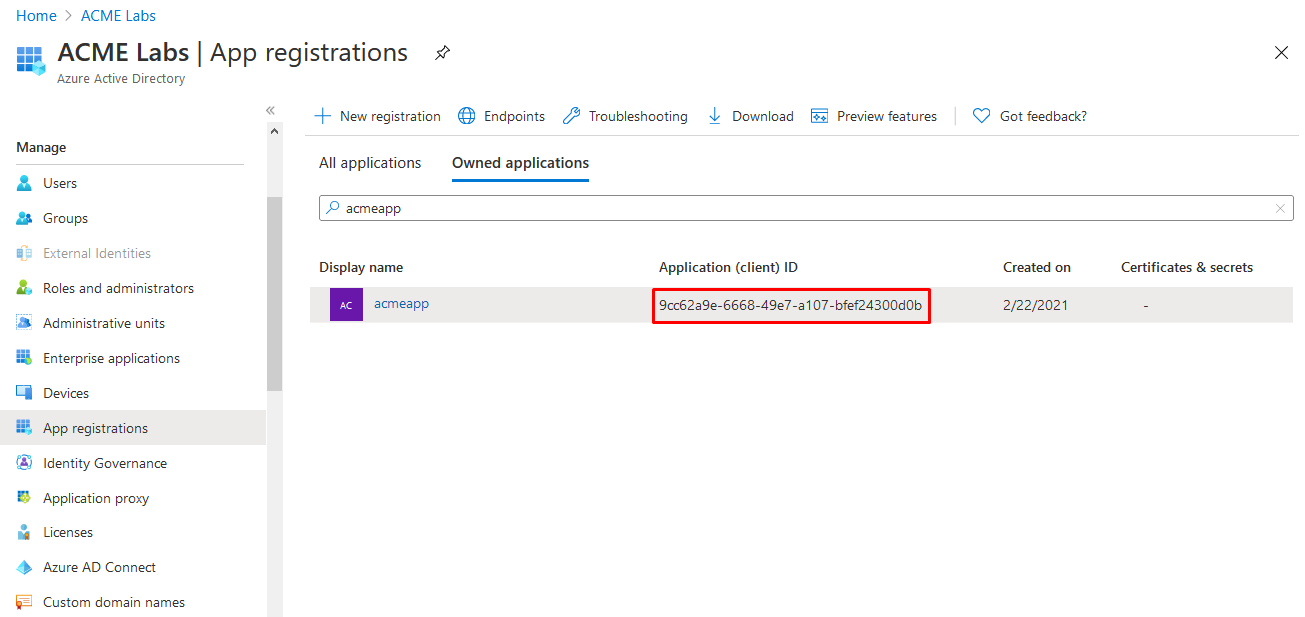
Task: Navigate to Home in the breadcrumb
Action: coord(36,16)
